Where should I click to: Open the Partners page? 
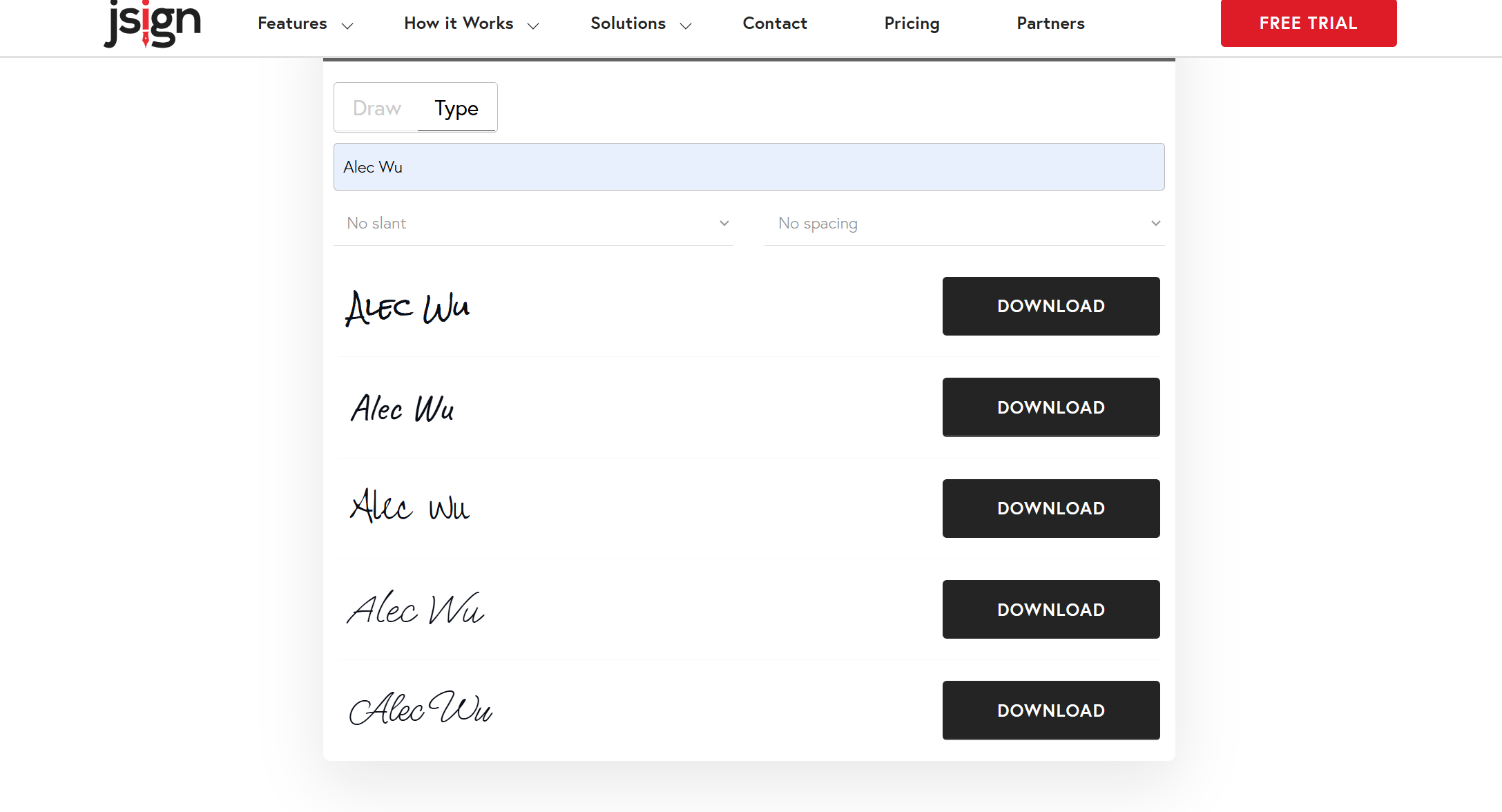pyautogui.click(x=1050, y=23)
